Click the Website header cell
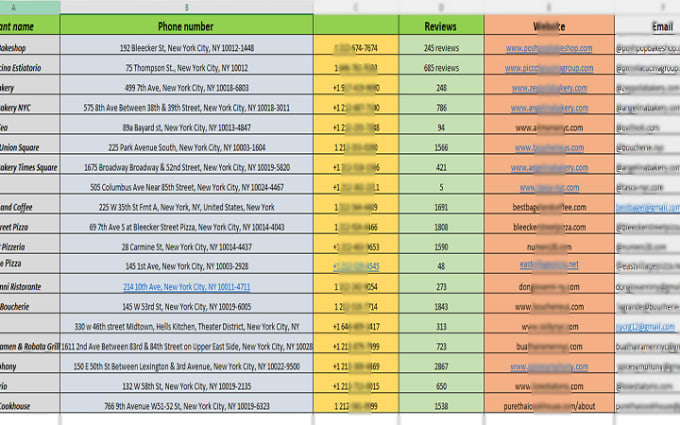Image resolution: width=680 pixels, height=425 pixels. pyautogui.click(x=549, y=26)
